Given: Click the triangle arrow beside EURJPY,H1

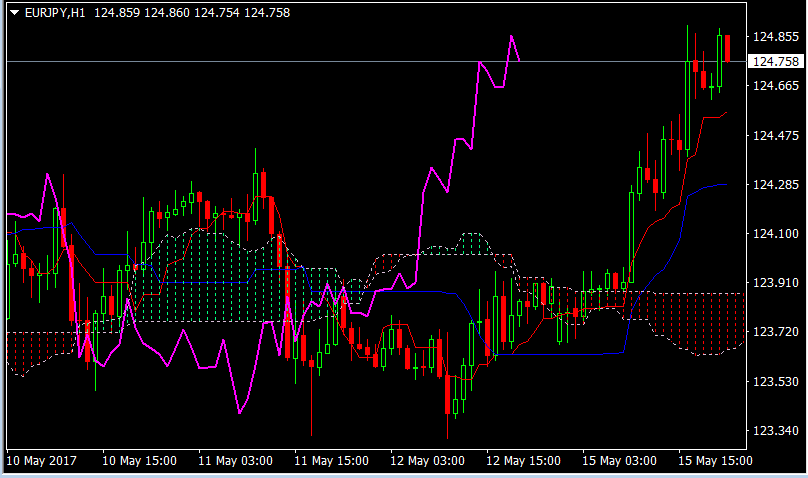Looking at the screenshot, I should (x=14, y=12).
